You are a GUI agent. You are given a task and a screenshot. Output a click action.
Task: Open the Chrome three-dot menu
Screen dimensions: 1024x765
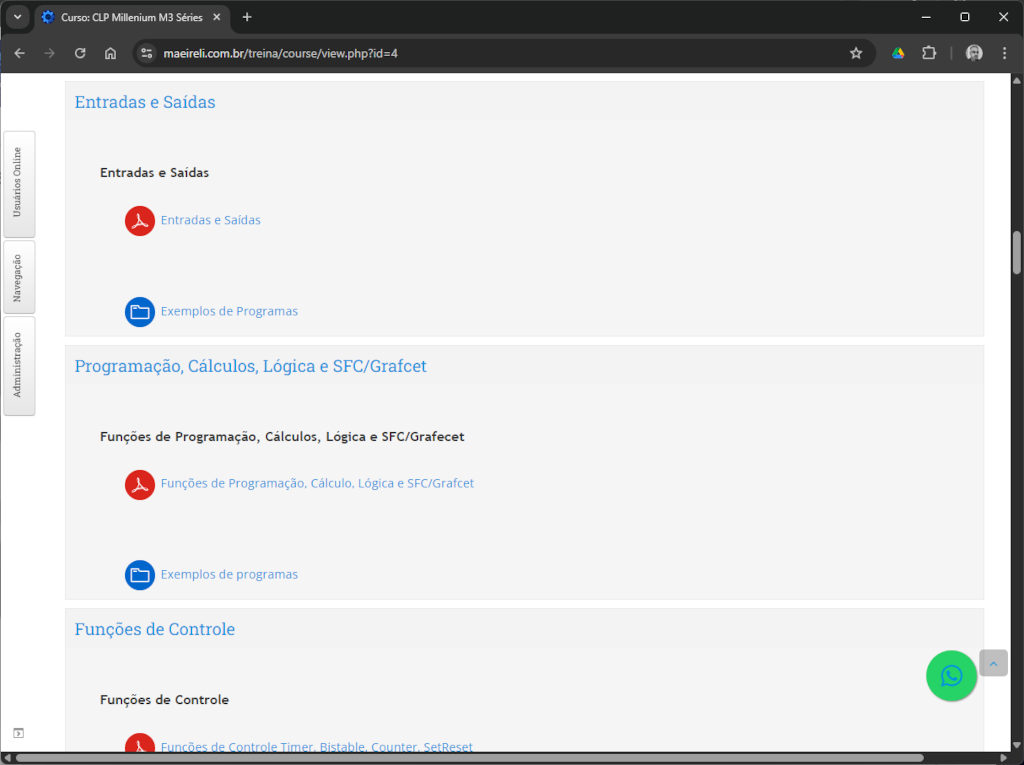[1004, 54]
